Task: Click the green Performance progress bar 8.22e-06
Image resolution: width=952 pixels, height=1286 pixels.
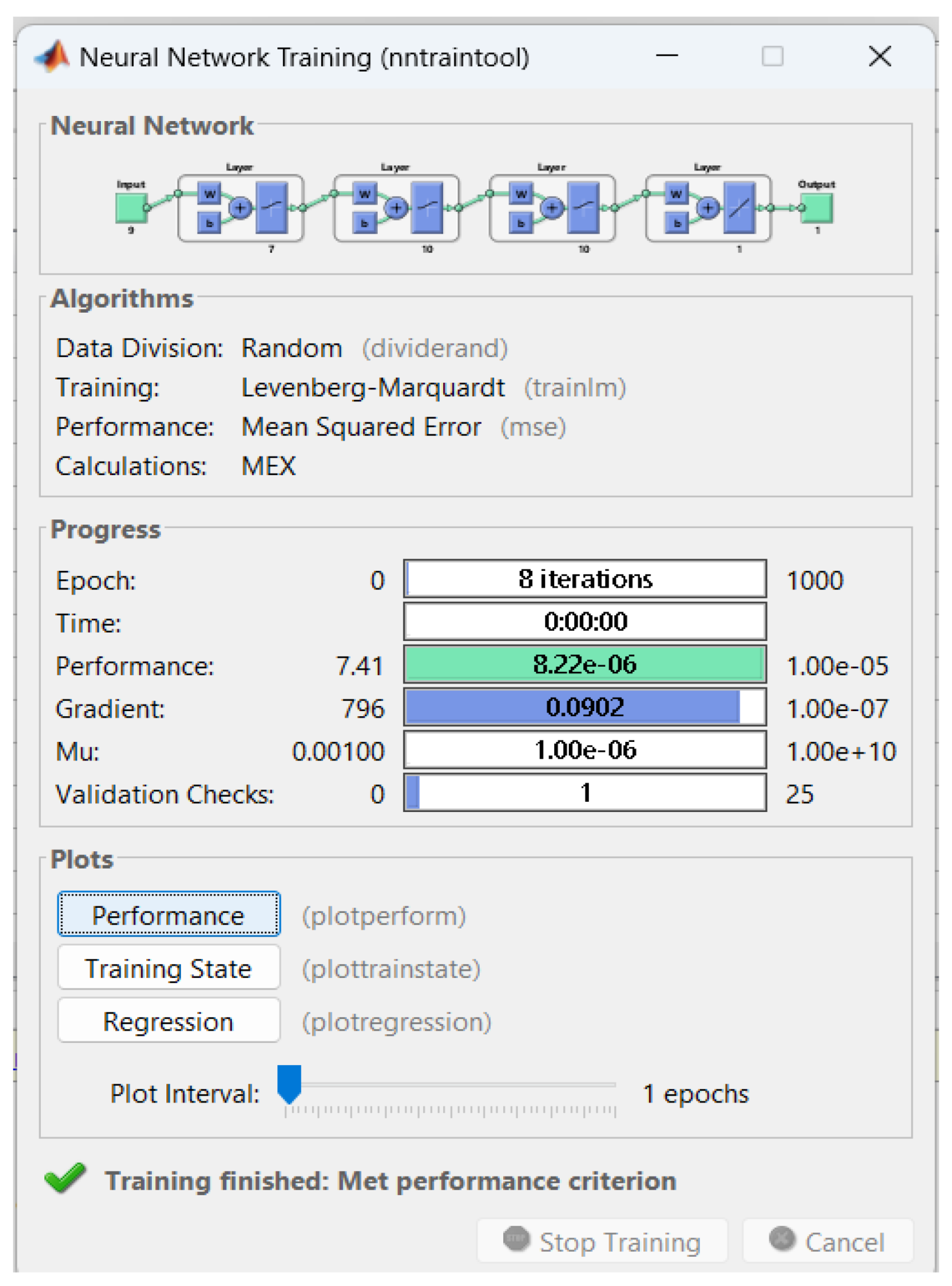Action: pos(584,665)
